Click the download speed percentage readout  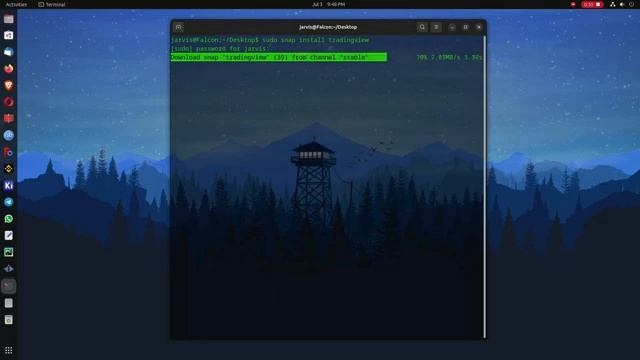(x=449, y=58)
